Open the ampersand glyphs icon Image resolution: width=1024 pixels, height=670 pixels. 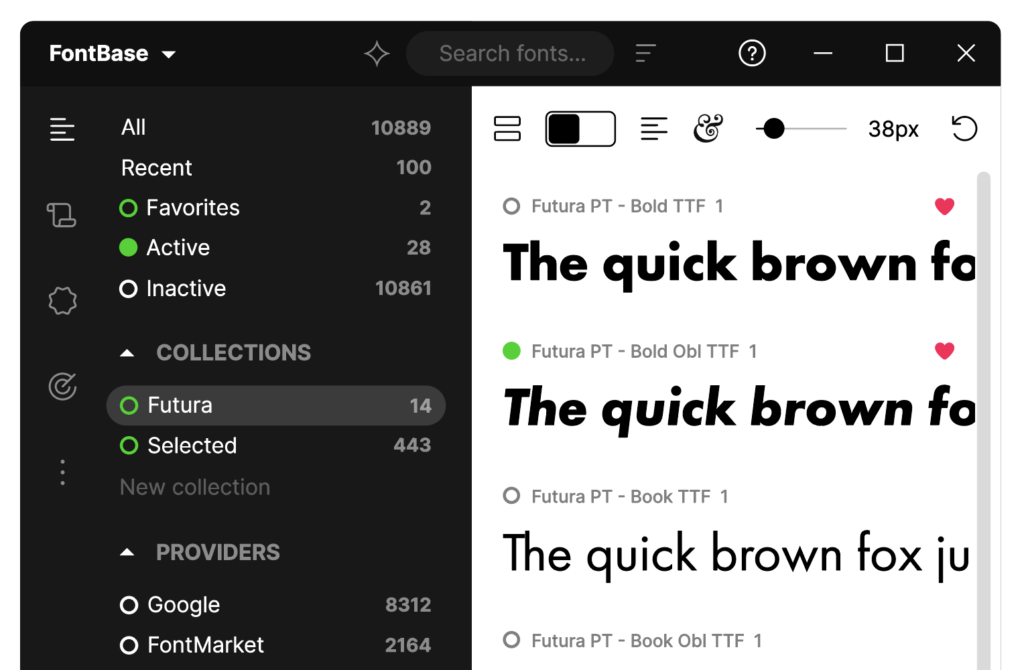708,129
